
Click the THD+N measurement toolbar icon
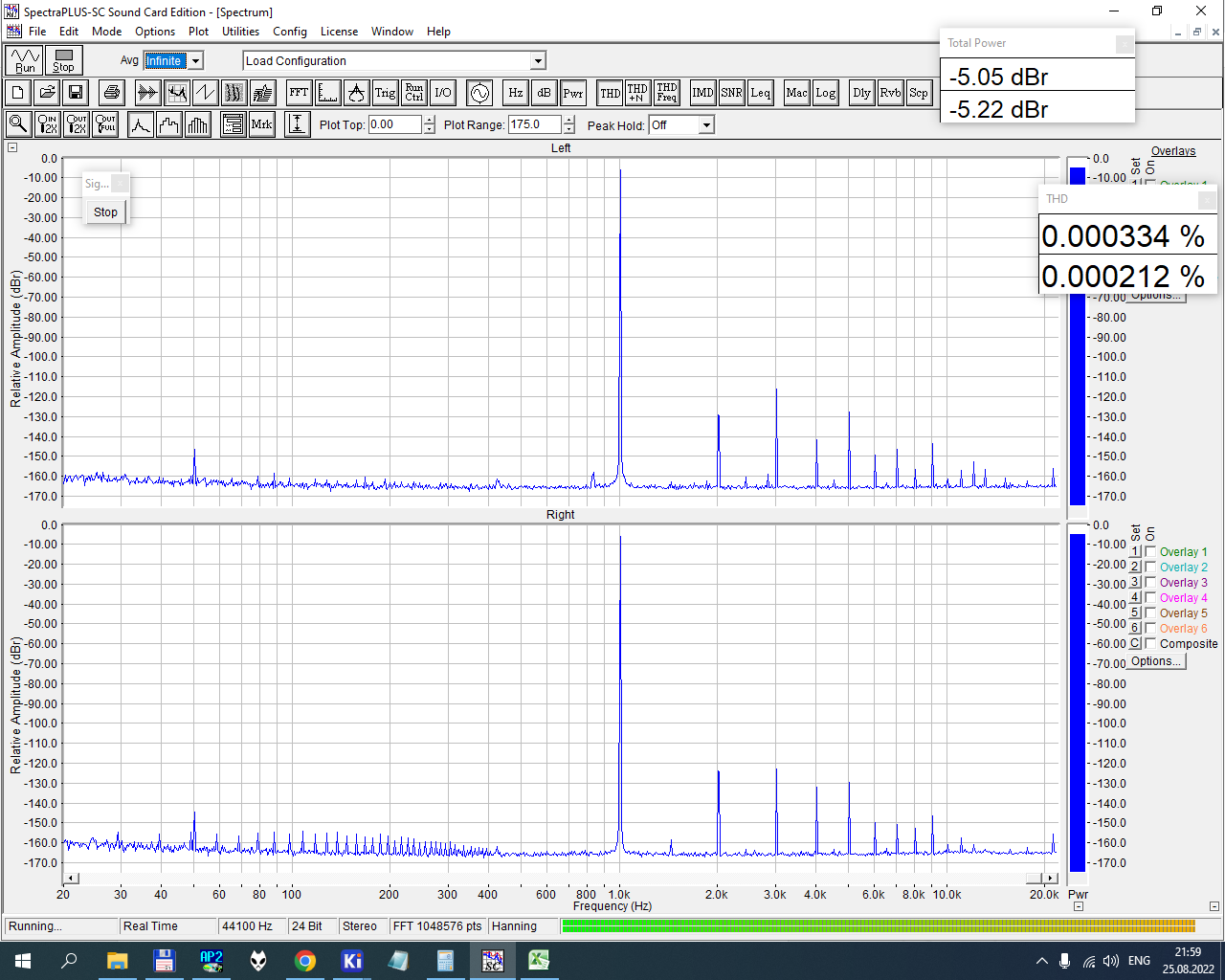(637, 93)
